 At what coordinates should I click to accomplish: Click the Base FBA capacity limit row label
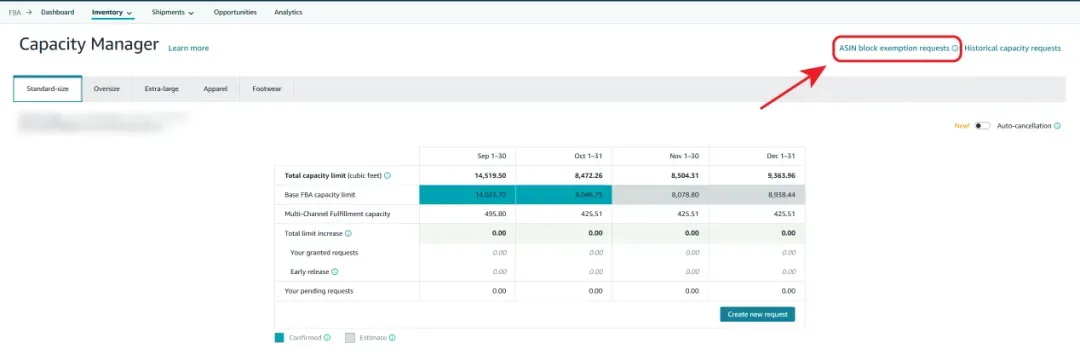point(319,195)
